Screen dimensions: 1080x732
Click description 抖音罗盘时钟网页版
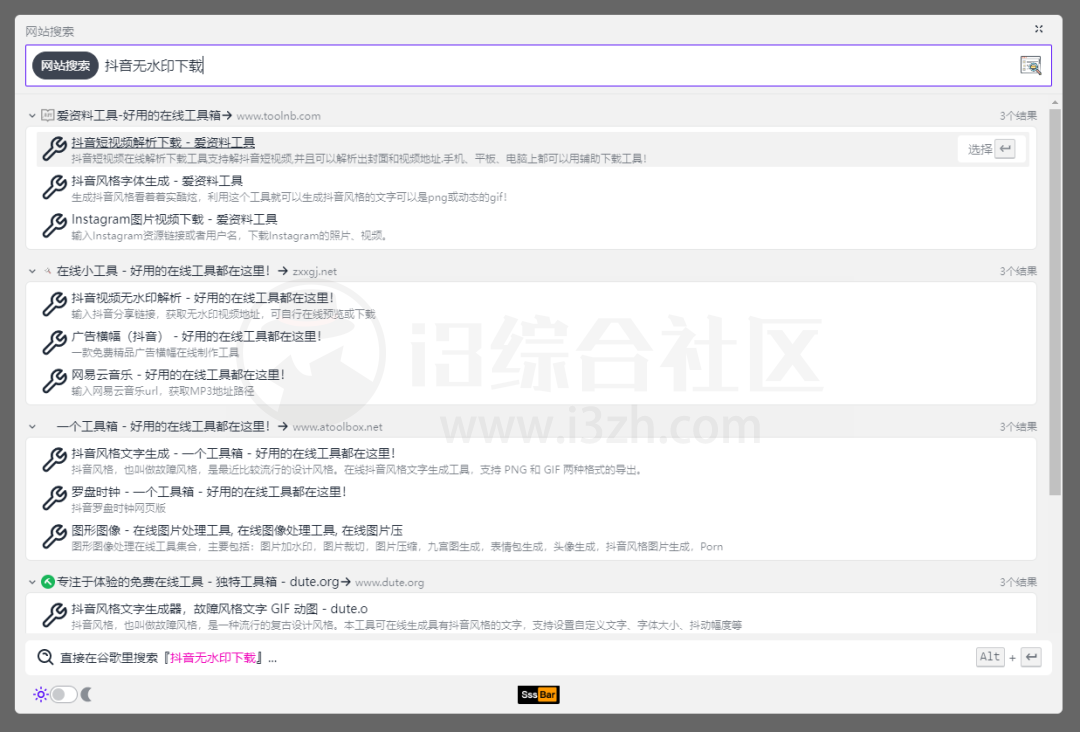[x=118, y=508]
